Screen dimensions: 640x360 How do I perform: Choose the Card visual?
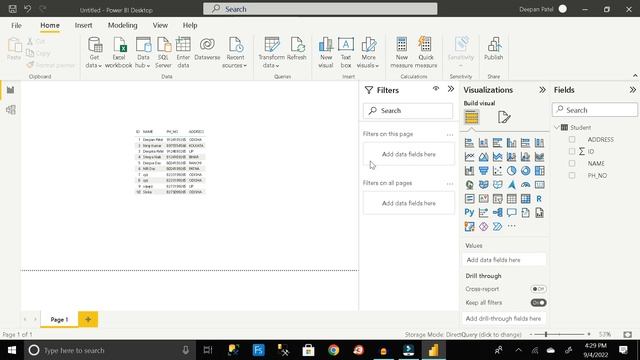(x=539, y=184)
